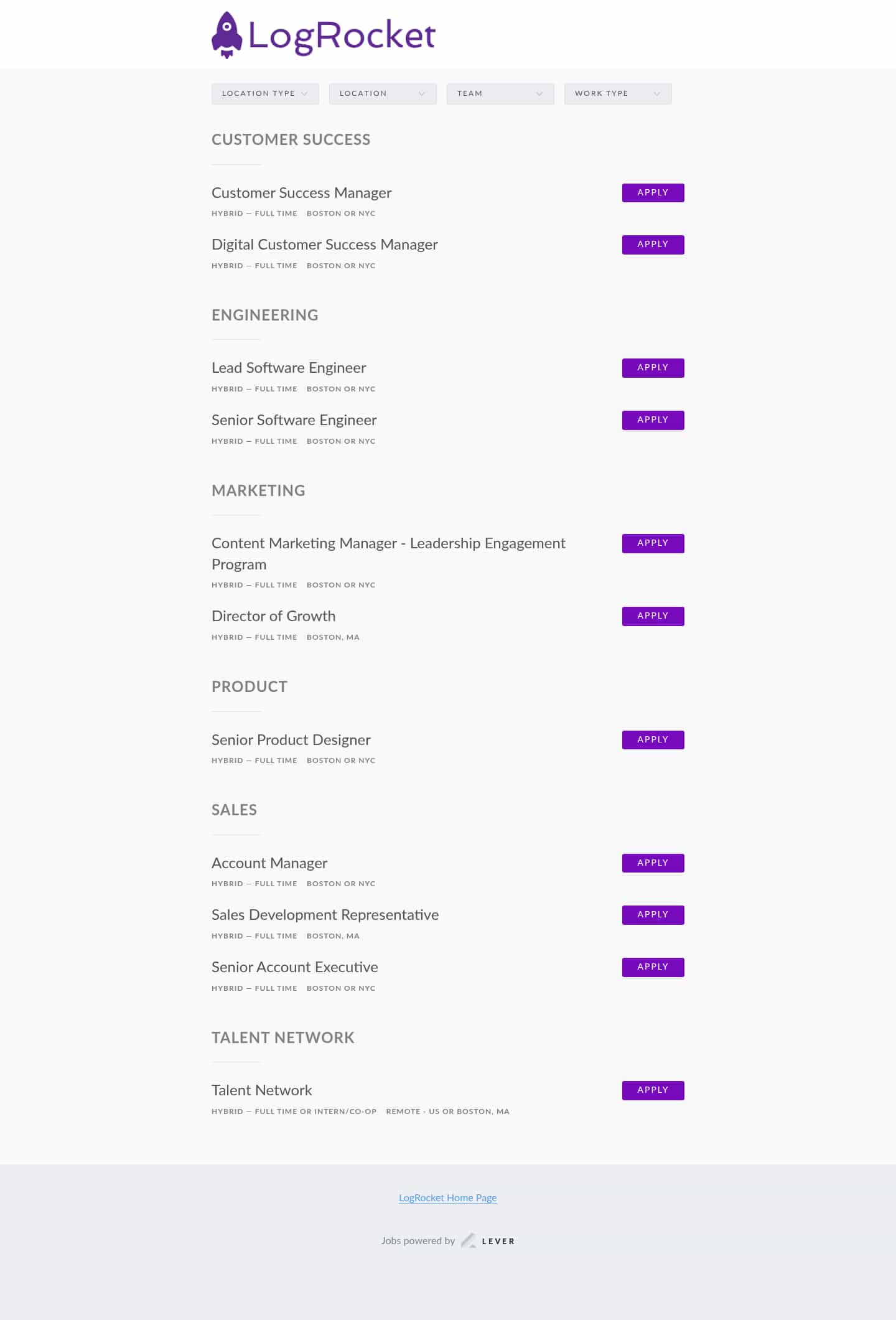Apply for the Account Manager opening
This screenshot has height=1320, width=896.
[653, 863]
